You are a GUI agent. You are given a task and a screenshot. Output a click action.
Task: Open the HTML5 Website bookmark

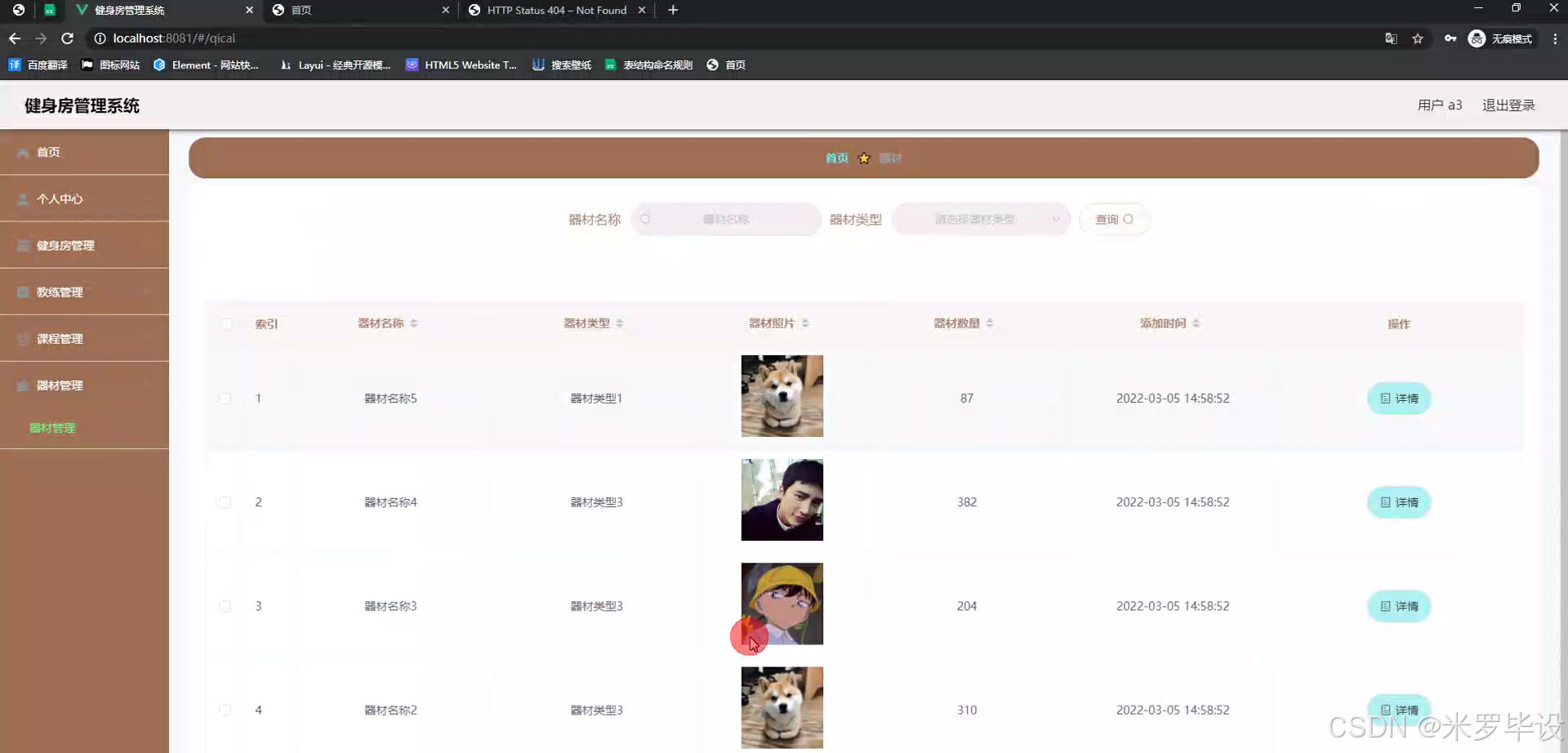click(461, 65)
